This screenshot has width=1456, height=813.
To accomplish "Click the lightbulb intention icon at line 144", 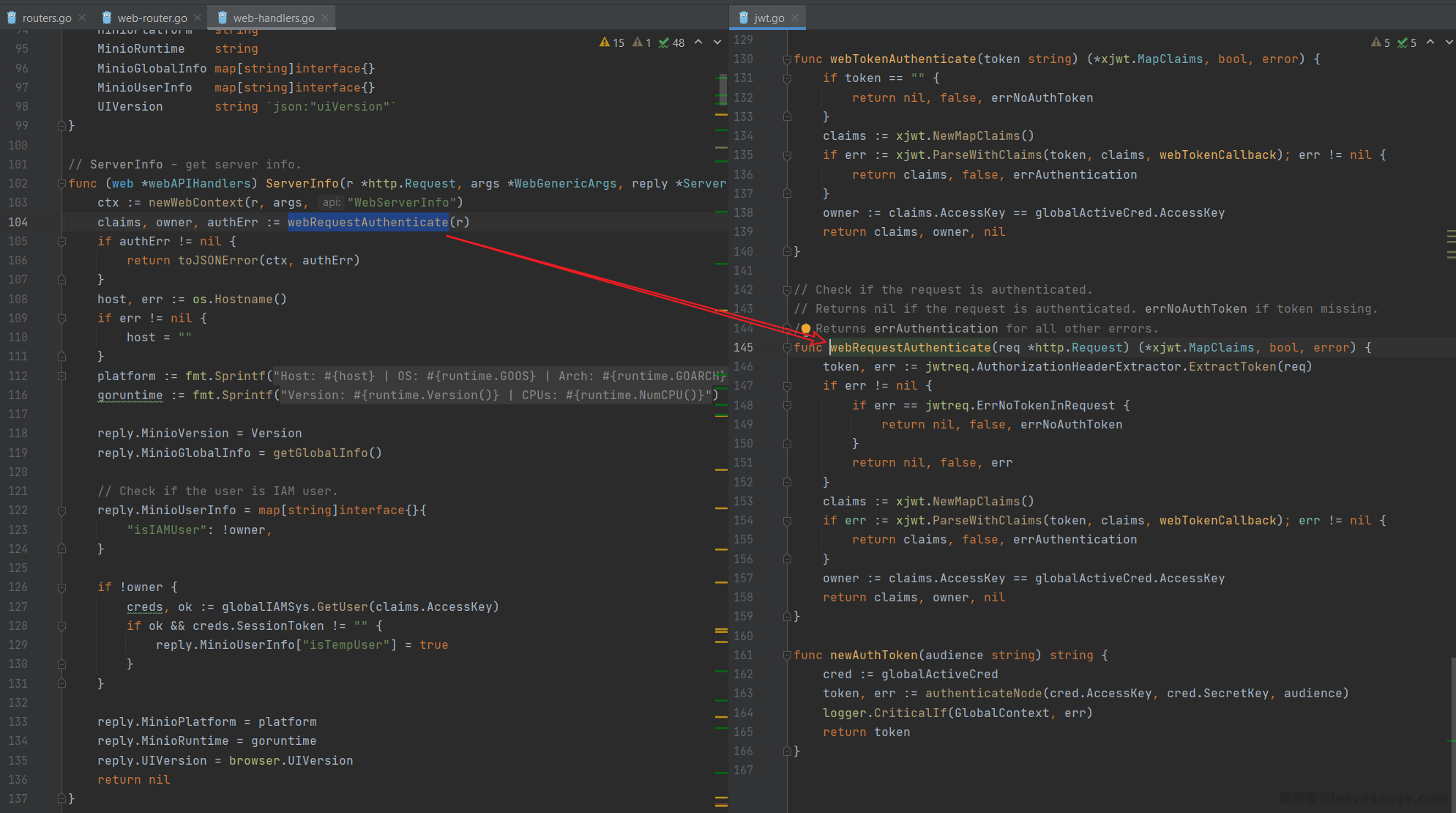I will [806, 328].
